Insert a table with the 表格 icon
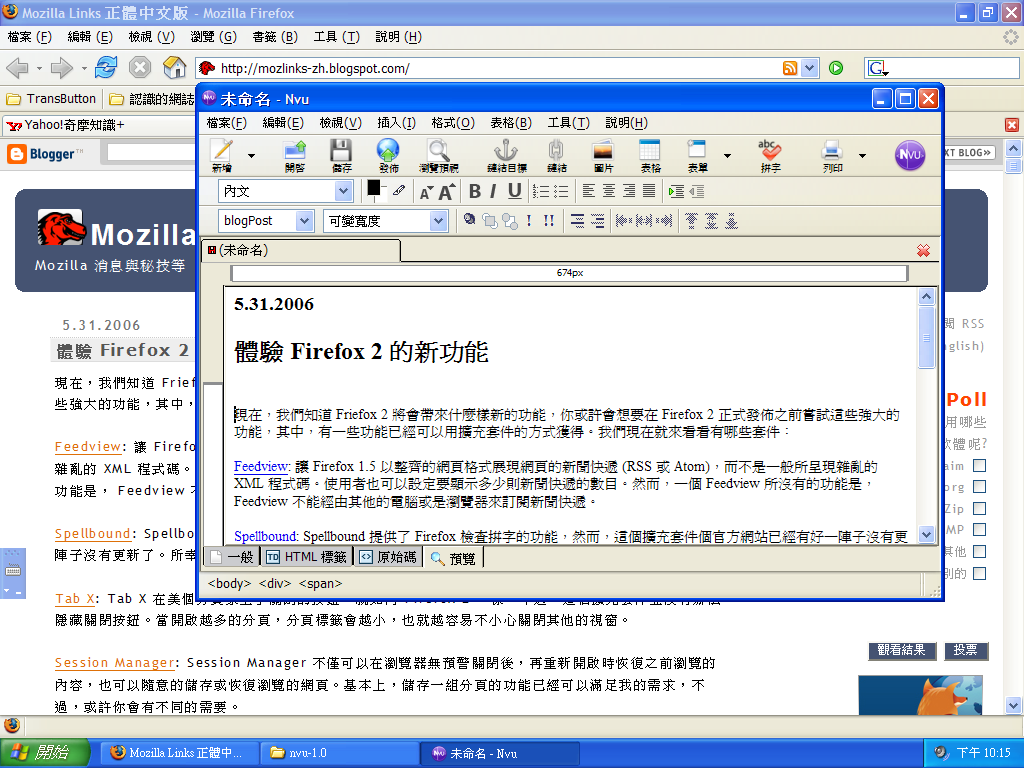 tap(650, 155)
